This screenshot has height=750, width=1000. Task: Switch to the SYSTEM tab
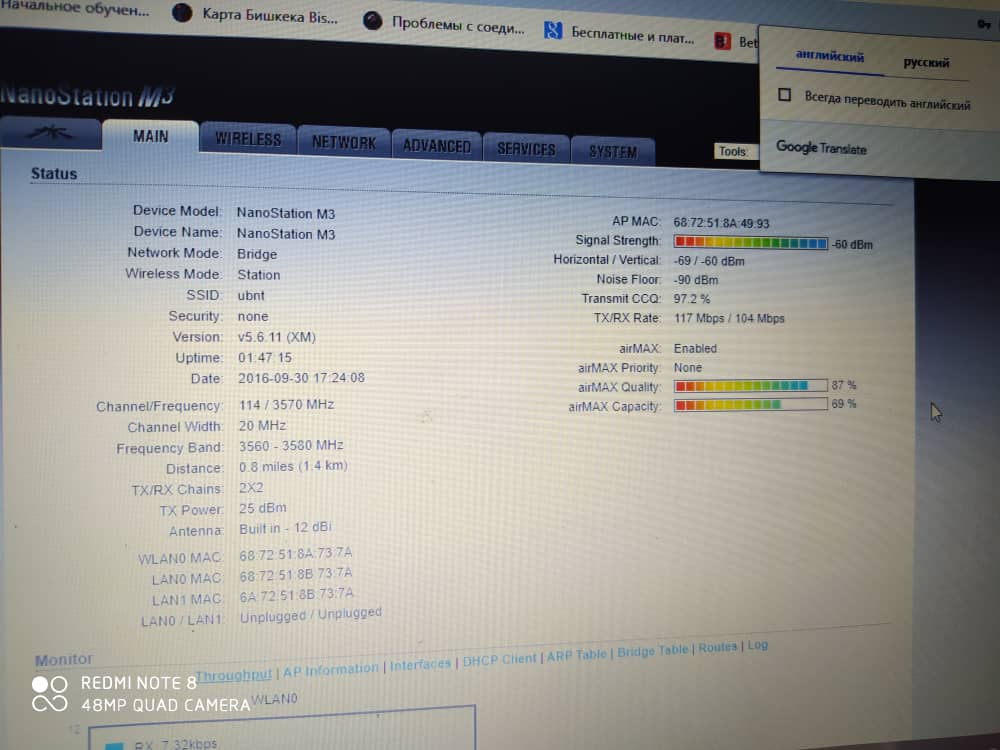pos(612,152)
